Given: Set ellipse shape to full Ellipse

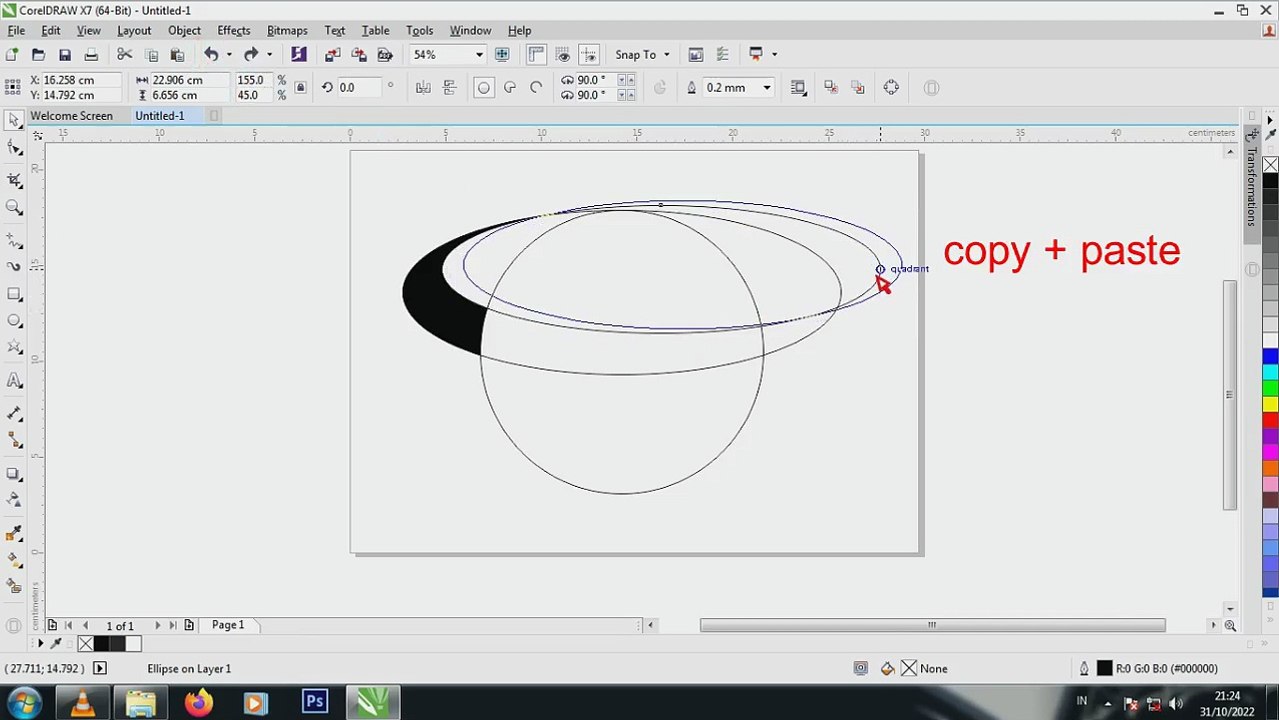Looking at the screenshot, I should [483, 88].
